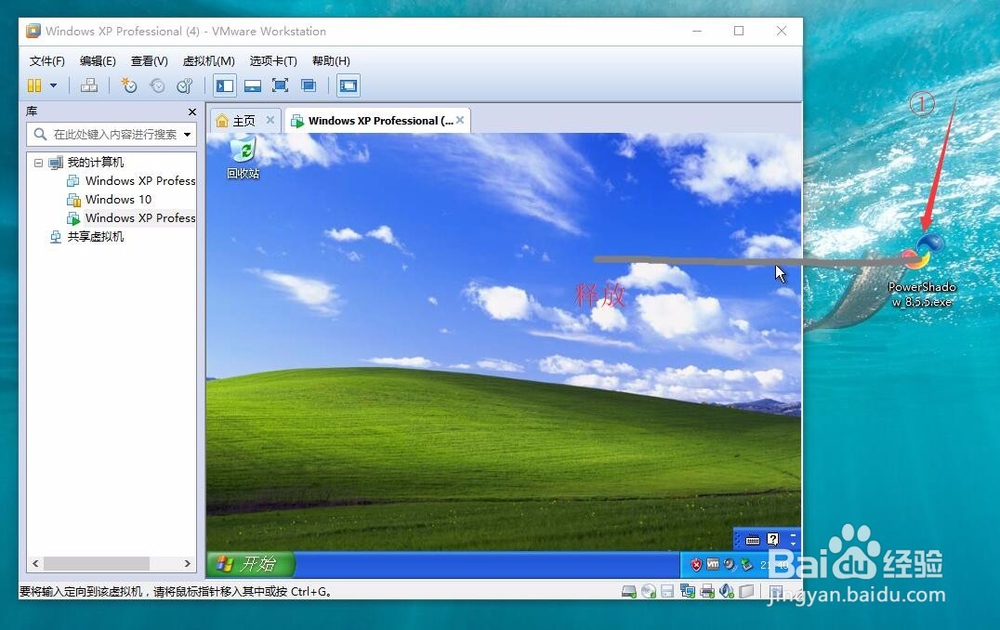This screenshot has width=1000, height=630.
Task: Click the network adapter status icon
Action: pos(688,592)
